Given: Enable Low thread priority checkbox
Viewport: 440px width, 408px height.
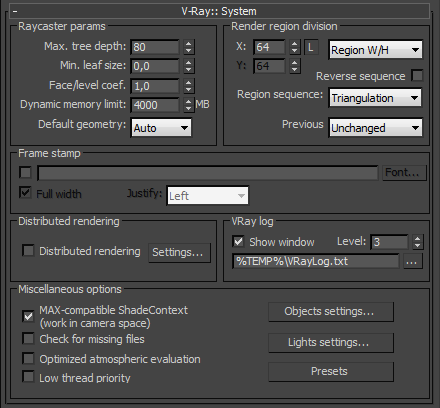Looking at the screenshot, I should (x=28, y=377).
